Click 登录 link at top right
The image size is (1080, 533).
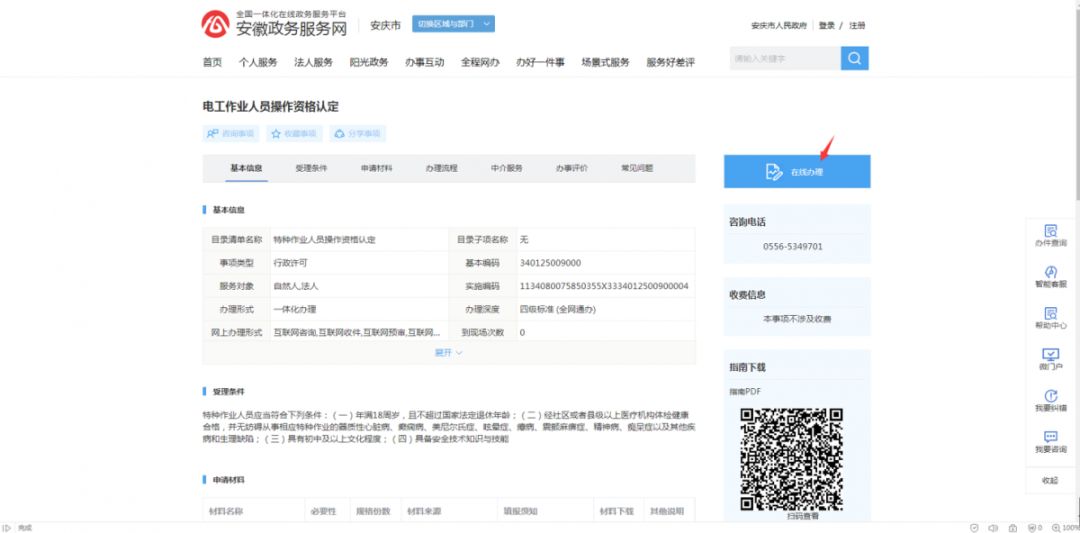827,25
